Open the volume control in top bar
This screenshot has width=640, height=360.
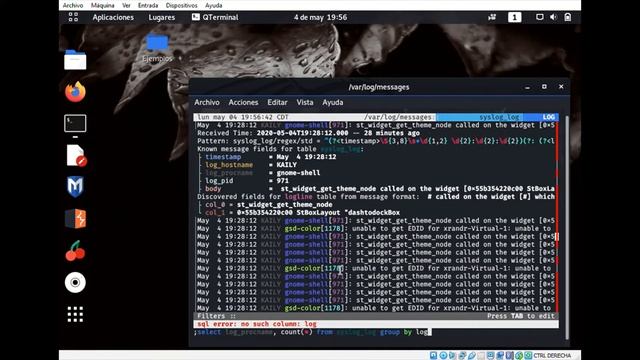pyautogui.click(x=553, y=17)
